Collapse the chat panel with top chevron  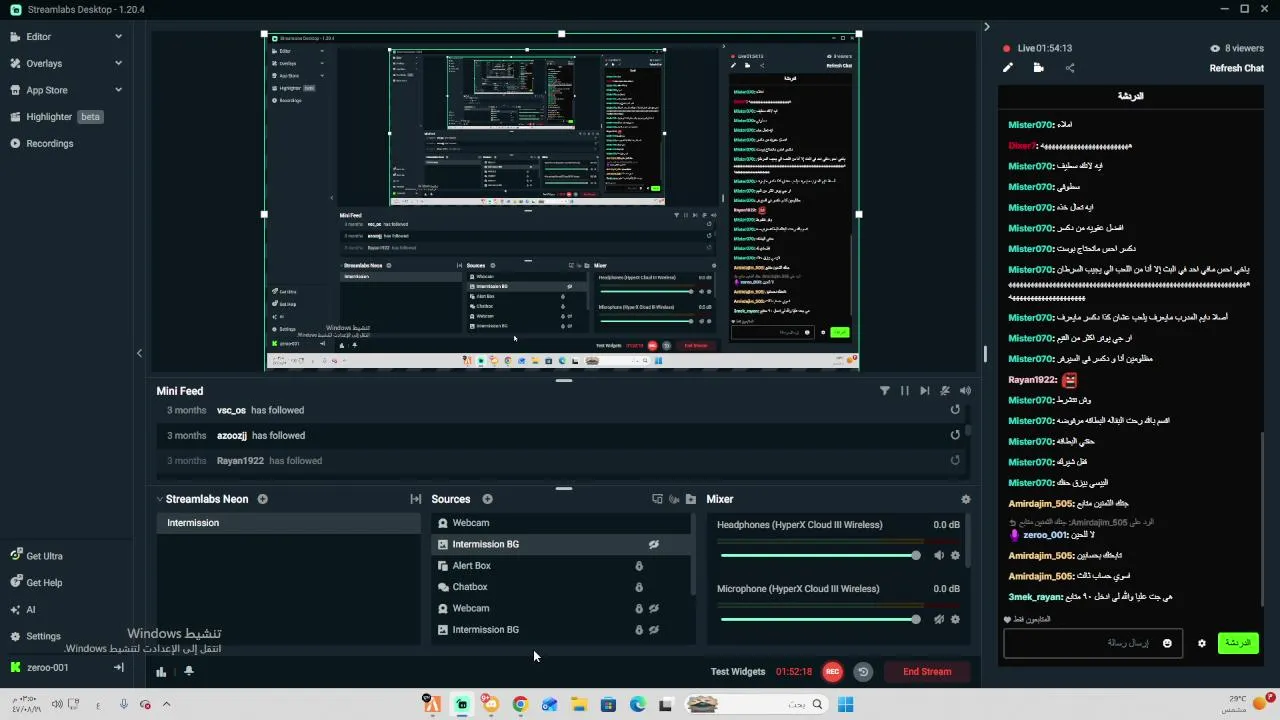(986, 27)
